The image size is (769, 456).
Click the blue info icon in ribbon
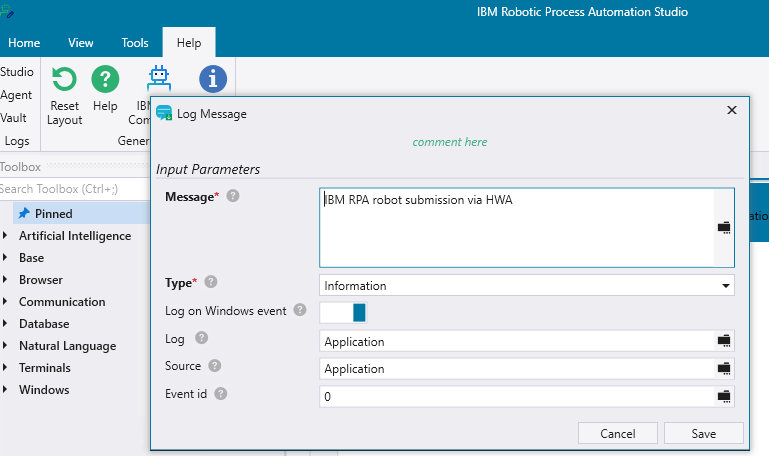[212, 79]
